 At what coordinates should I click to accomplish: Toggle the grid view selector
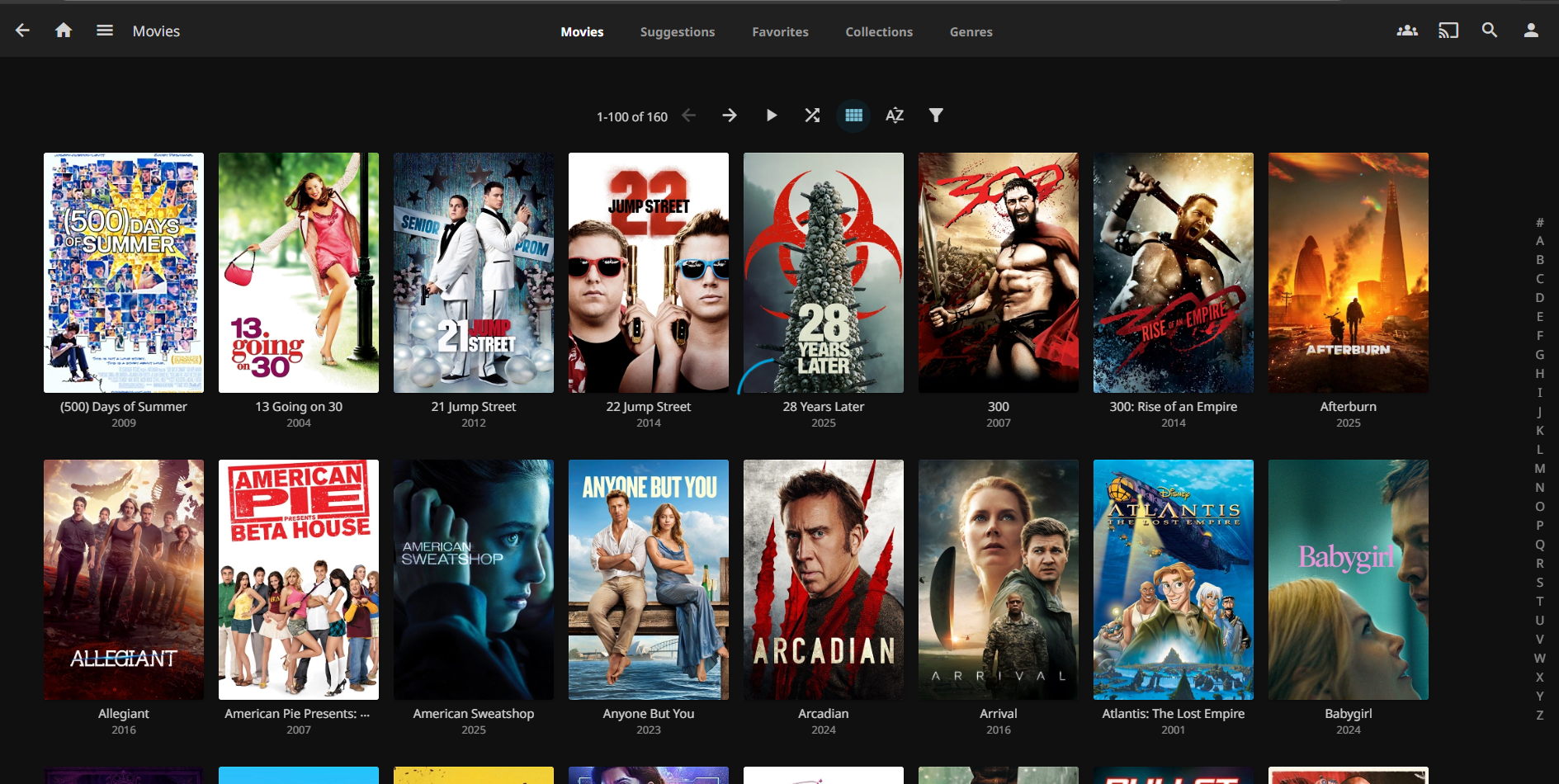point(853,116)
